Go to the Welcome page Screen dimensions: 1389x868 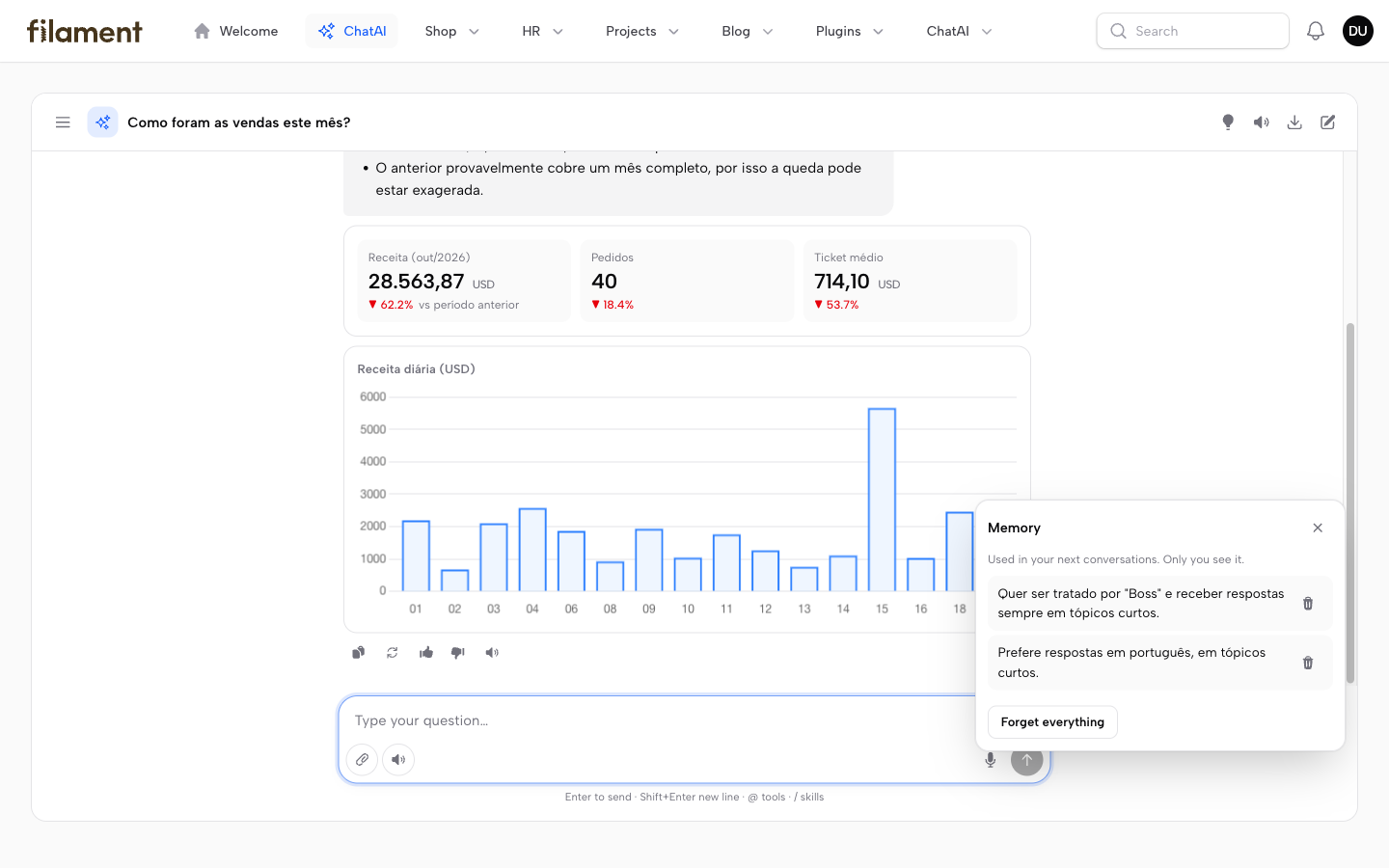point(236,31)
